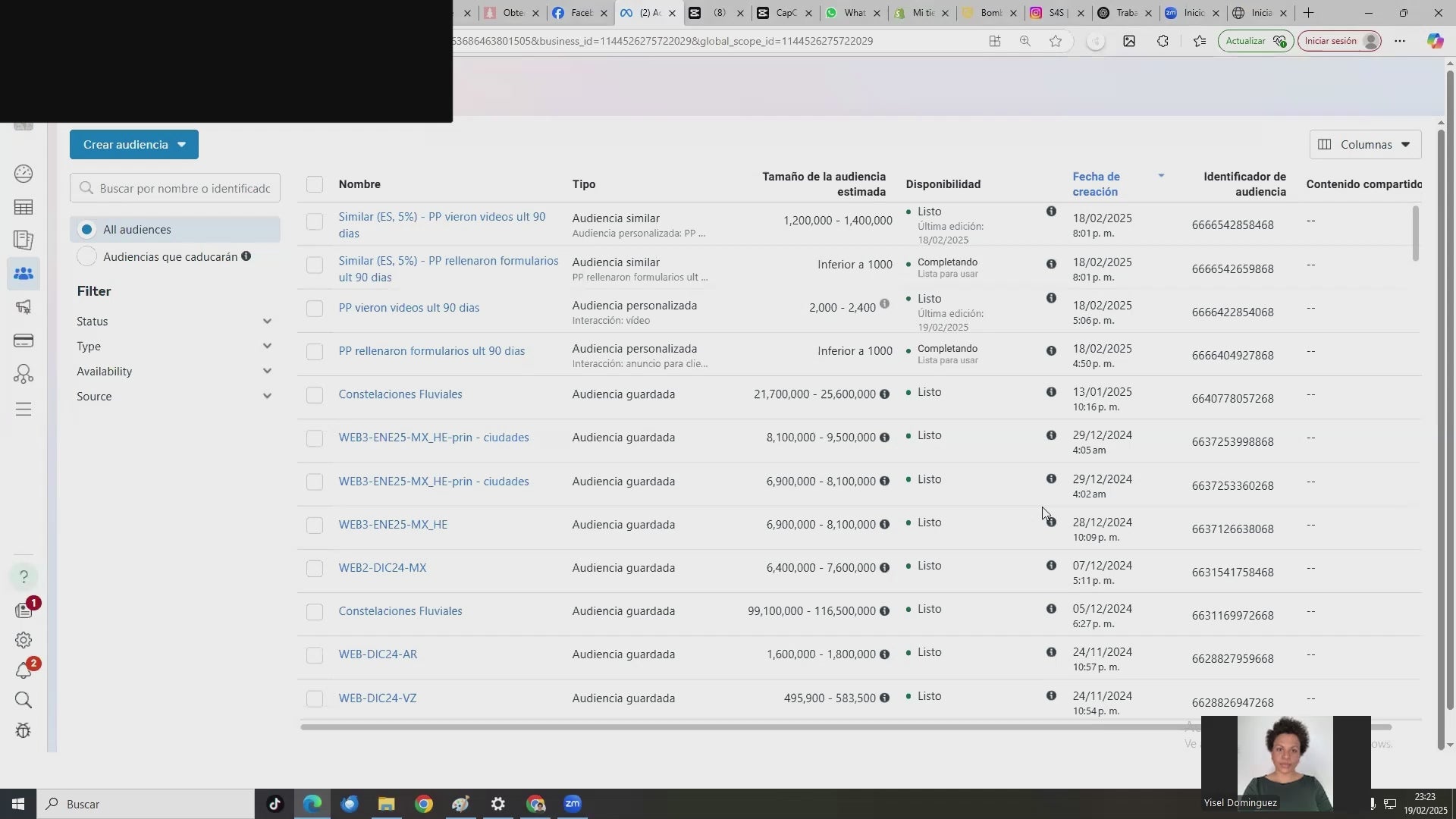Open Zoom app in Windows taskbar
1456x819 pixels.
(573, 804)
